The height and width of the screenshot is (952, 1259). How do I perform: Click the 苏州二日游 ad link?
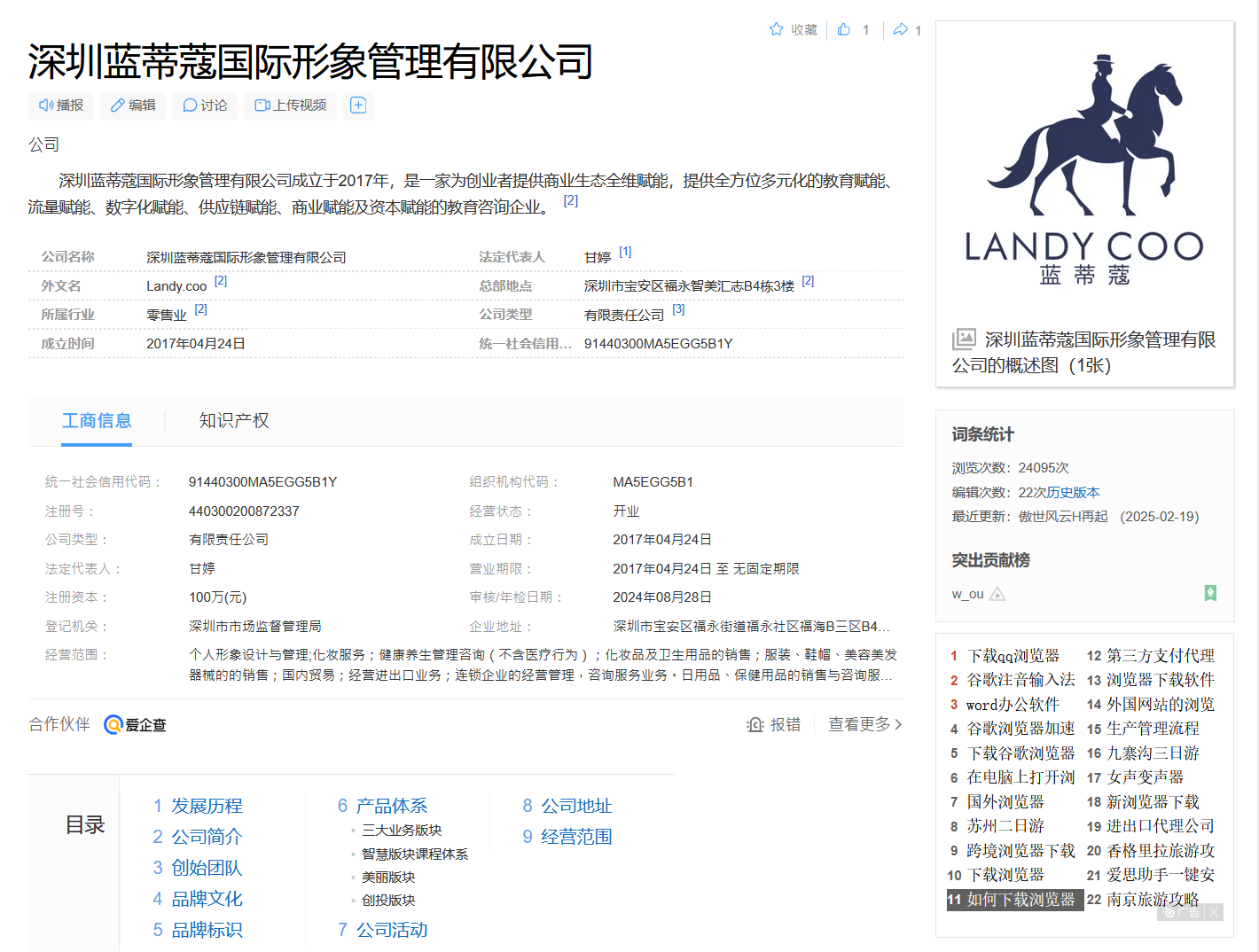point(1005,826)
